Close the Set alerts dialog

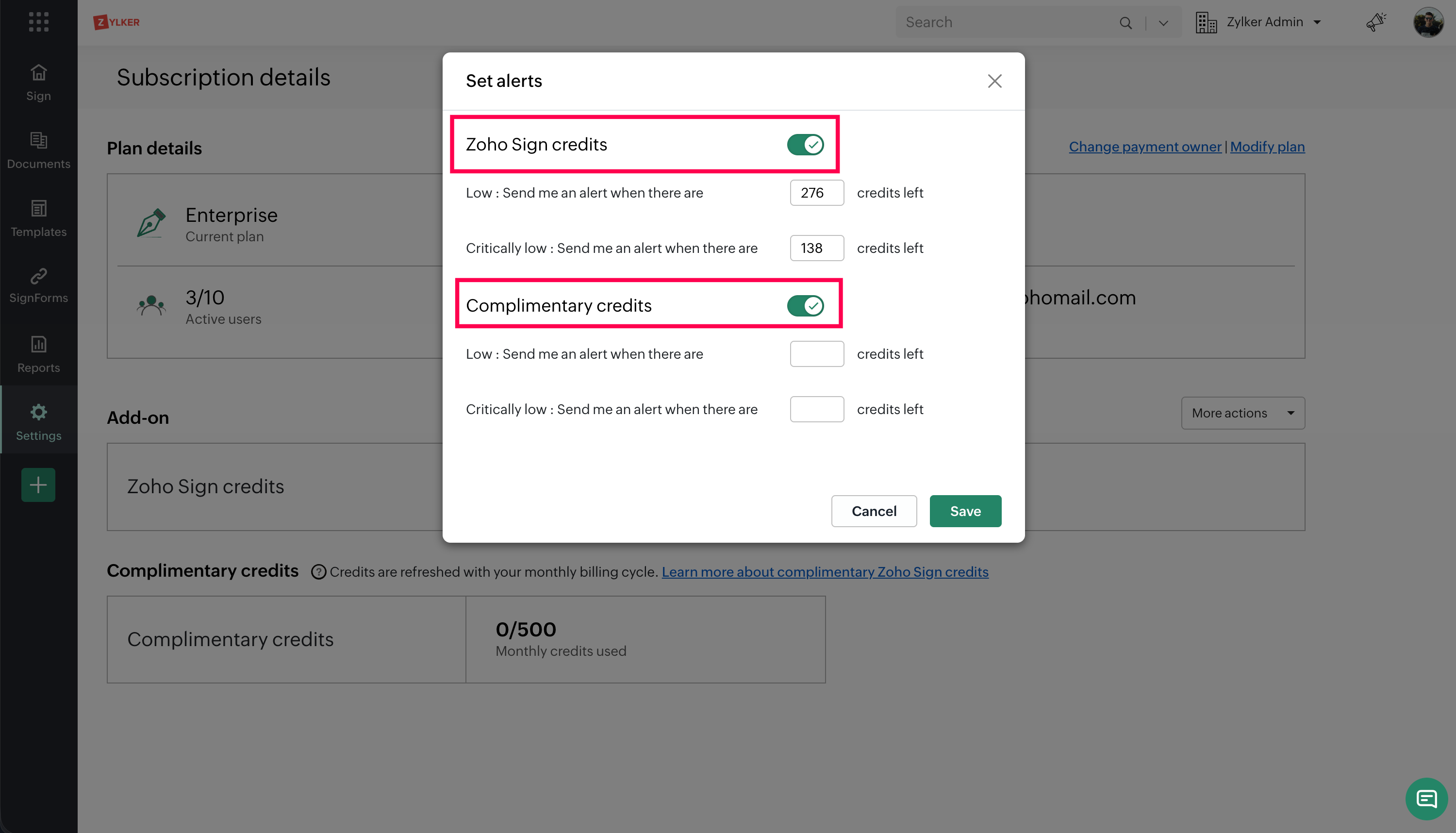994,81
